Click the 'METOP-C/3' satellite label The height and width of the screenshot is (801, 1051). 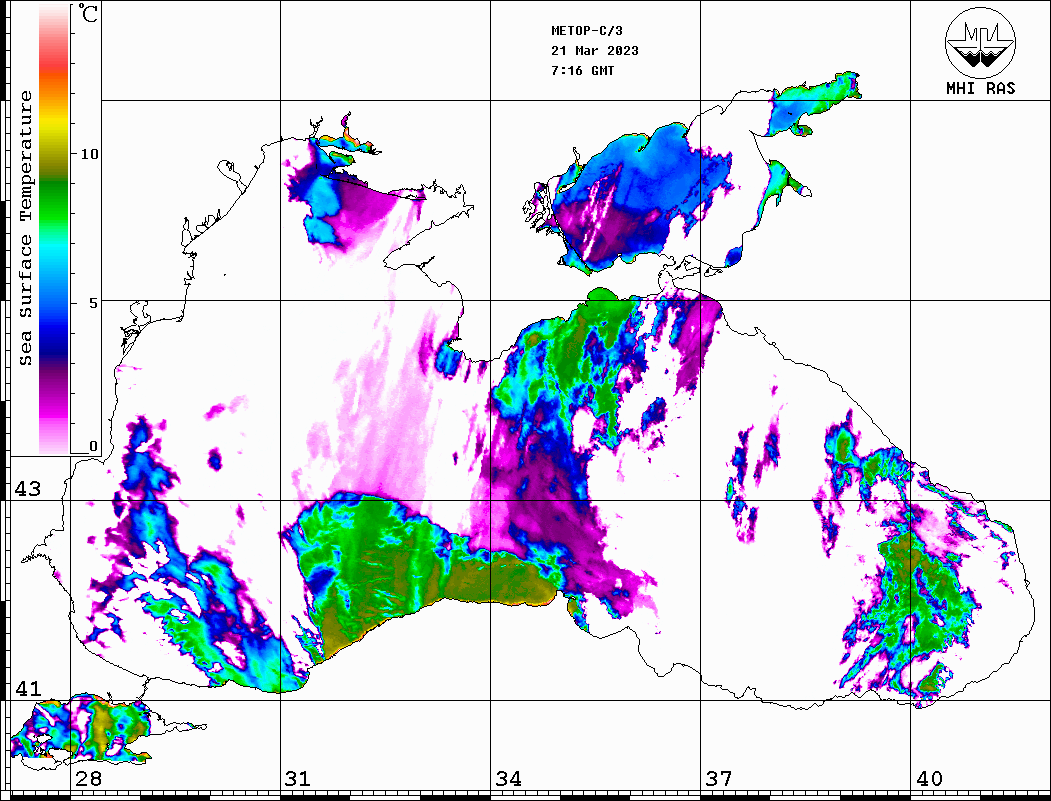click(587, 31)
